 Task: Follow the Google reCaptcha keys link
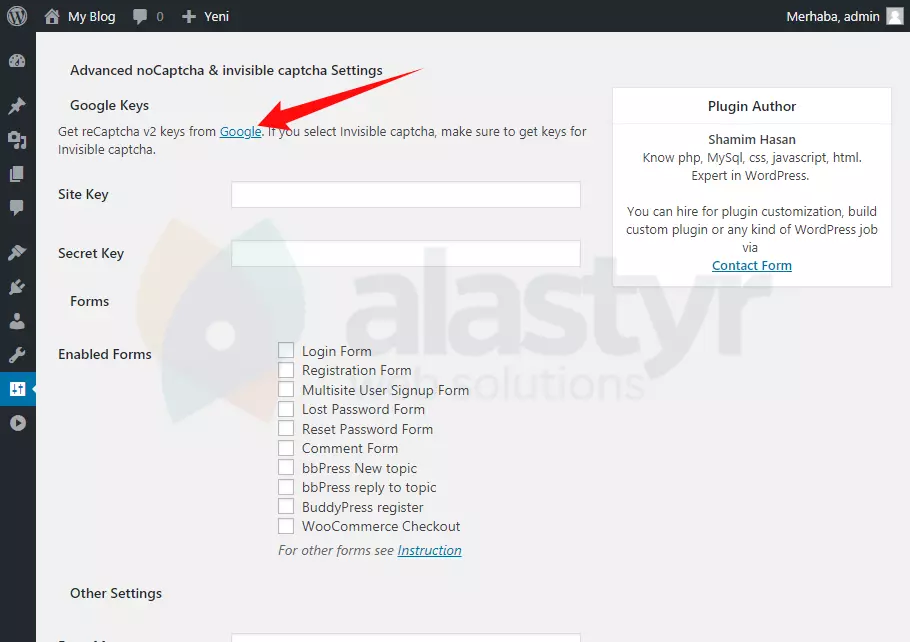tap(240, 131)
